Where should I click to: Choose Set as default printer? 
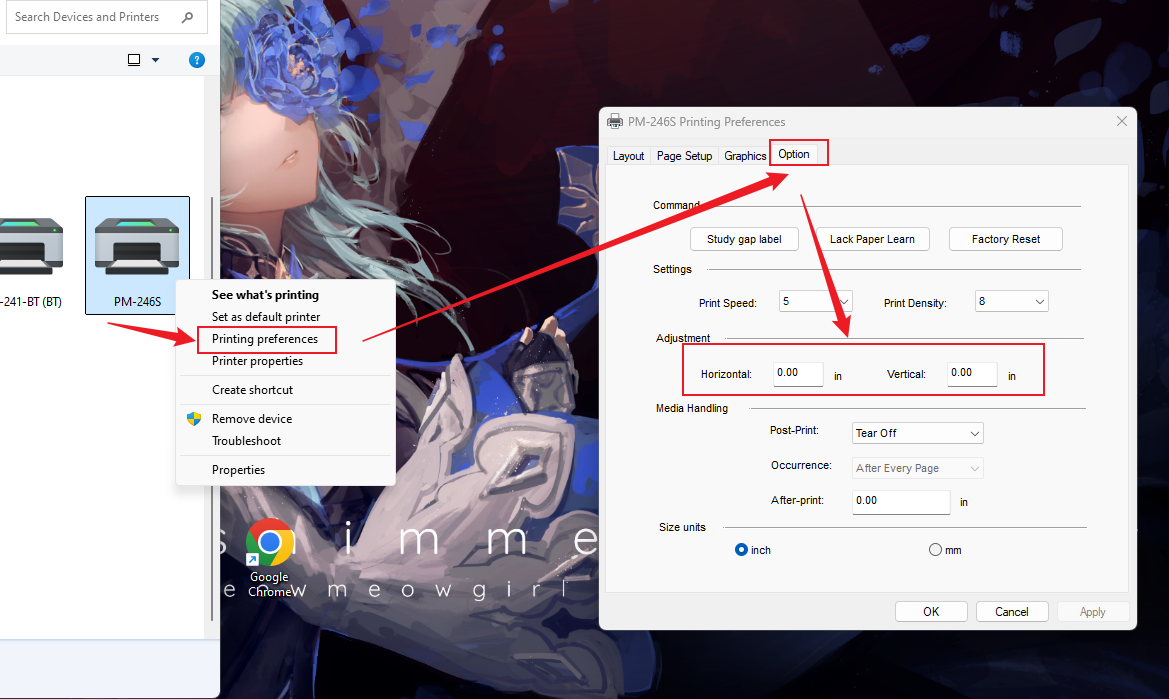click(x=266, y=317)
